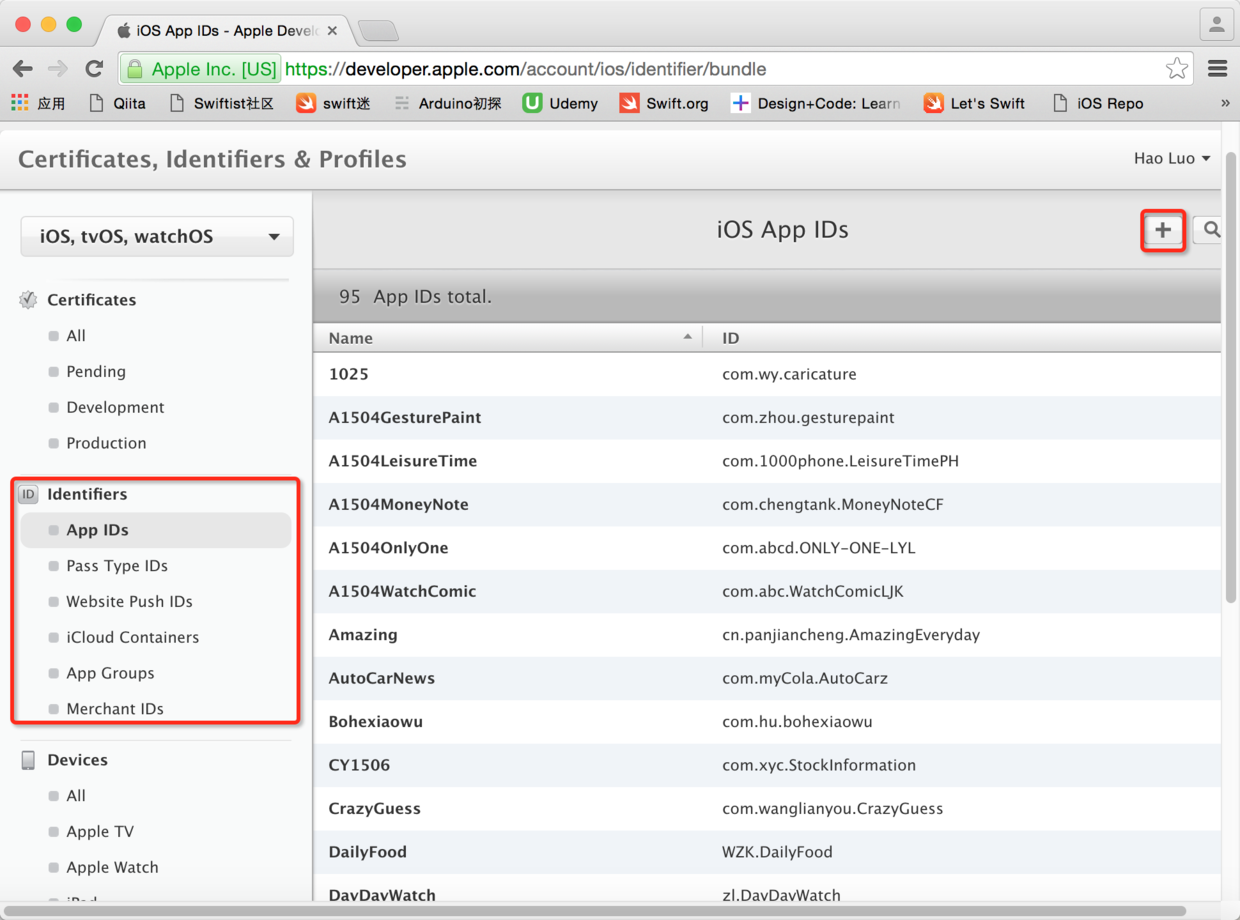Open the iOS, tvOS, watchOS platform dropdown
The image size is (1240, 920).
tap(157, 237)
